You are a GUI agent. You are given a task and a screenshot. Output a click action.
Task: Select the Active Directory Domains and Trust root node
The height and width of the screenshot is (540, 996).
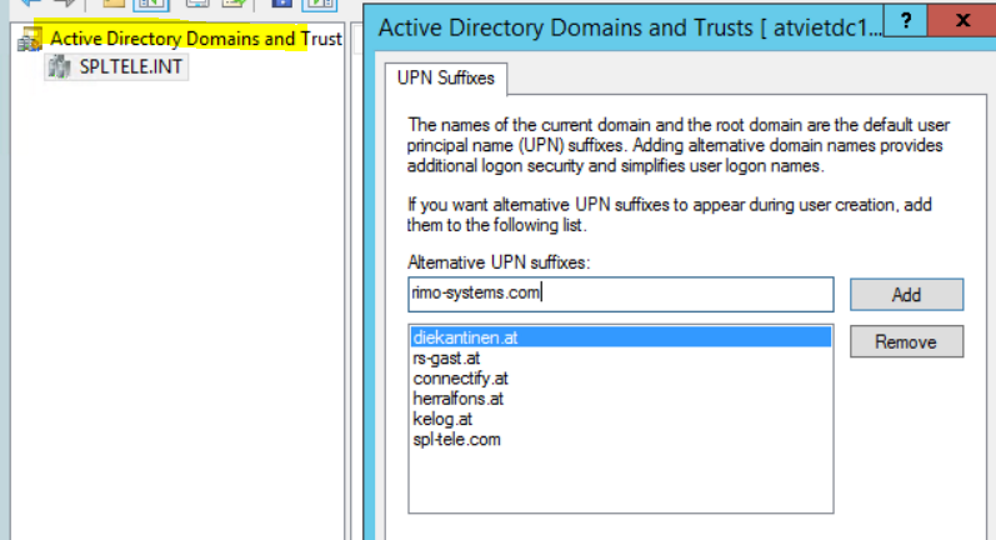(x=196, y=39)
